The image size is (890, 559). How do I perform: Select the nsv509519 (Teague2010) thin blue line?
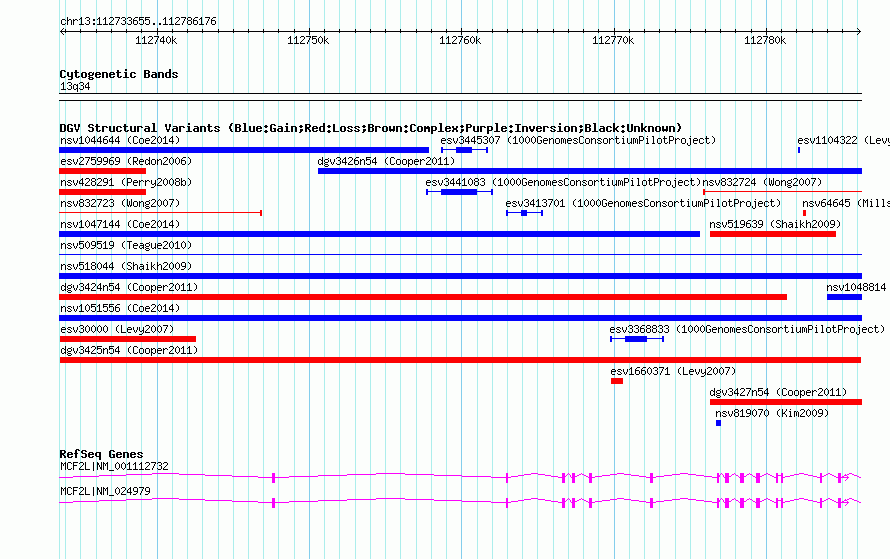[x=461, y=255]
